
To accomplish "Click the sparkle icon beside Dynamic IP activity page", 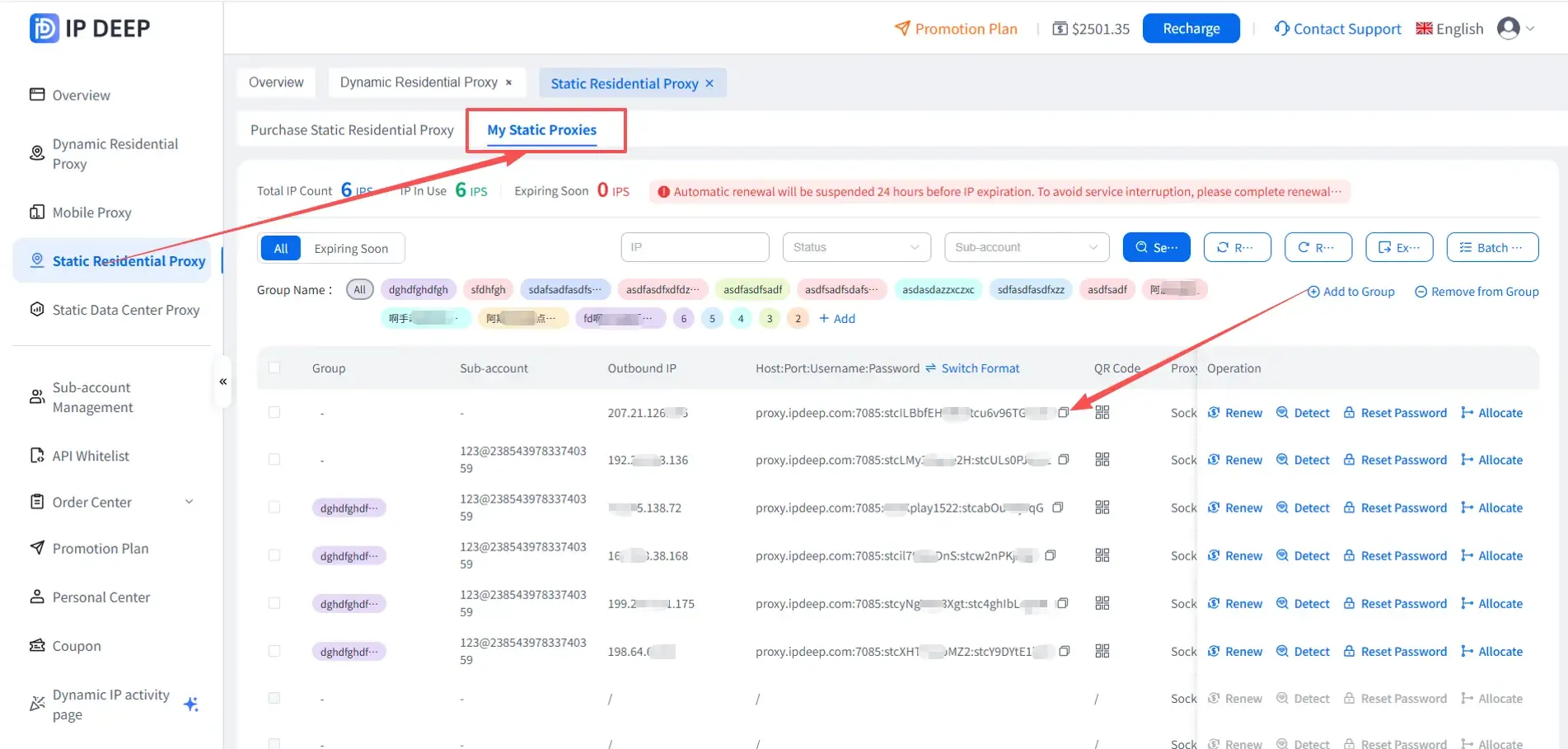I will (x=191, y=704).
